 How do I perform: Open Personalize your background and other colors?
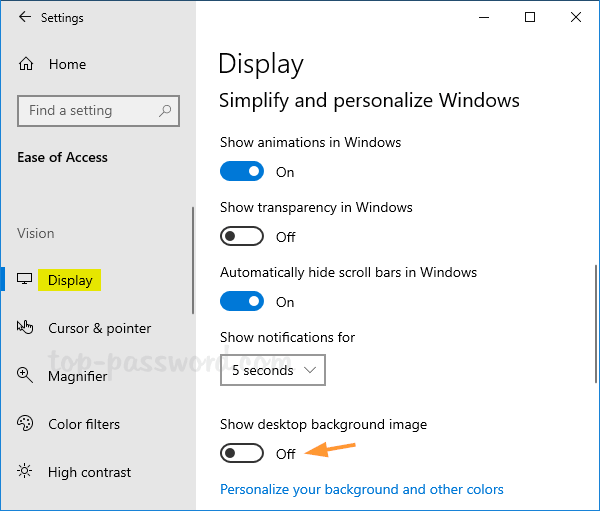tap(361, 490)
